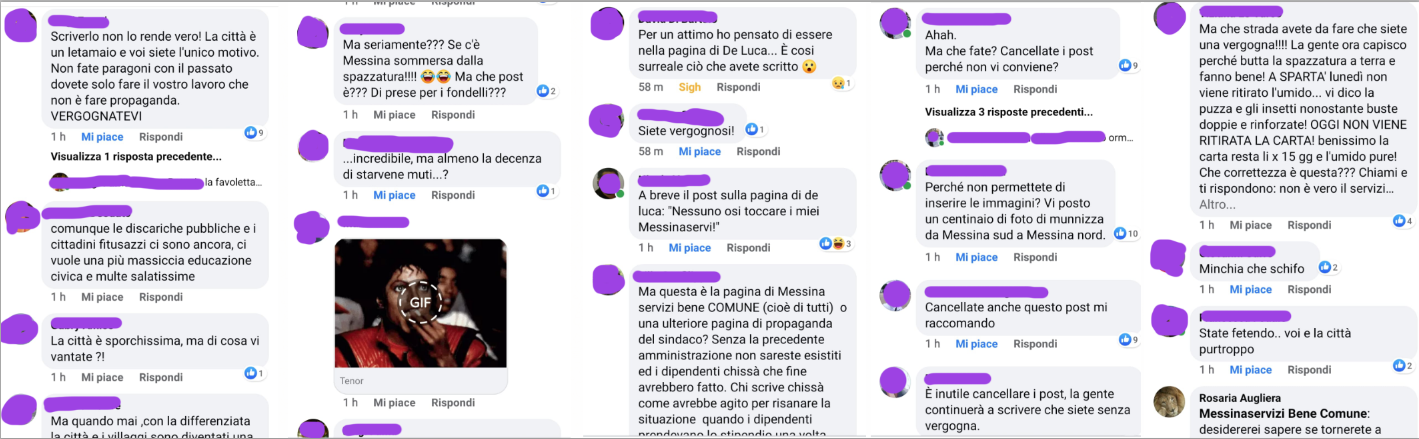
Task: Click 'Mi piace' under 'Cancellate anche questo post'
Action: tap(976, 344)
